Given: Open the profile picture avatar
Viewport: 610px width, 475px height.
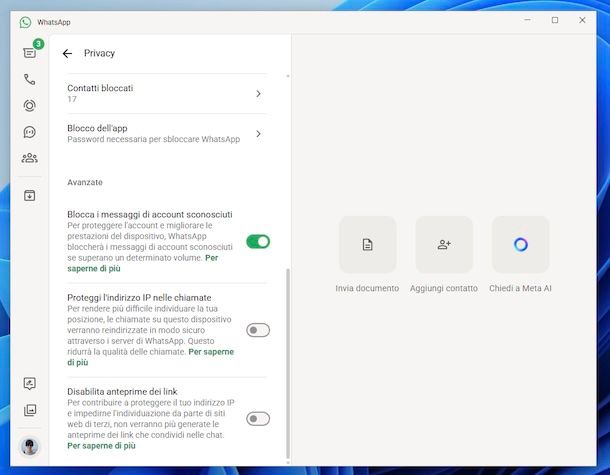Looking at the screenshot, I should coord(30,446).
